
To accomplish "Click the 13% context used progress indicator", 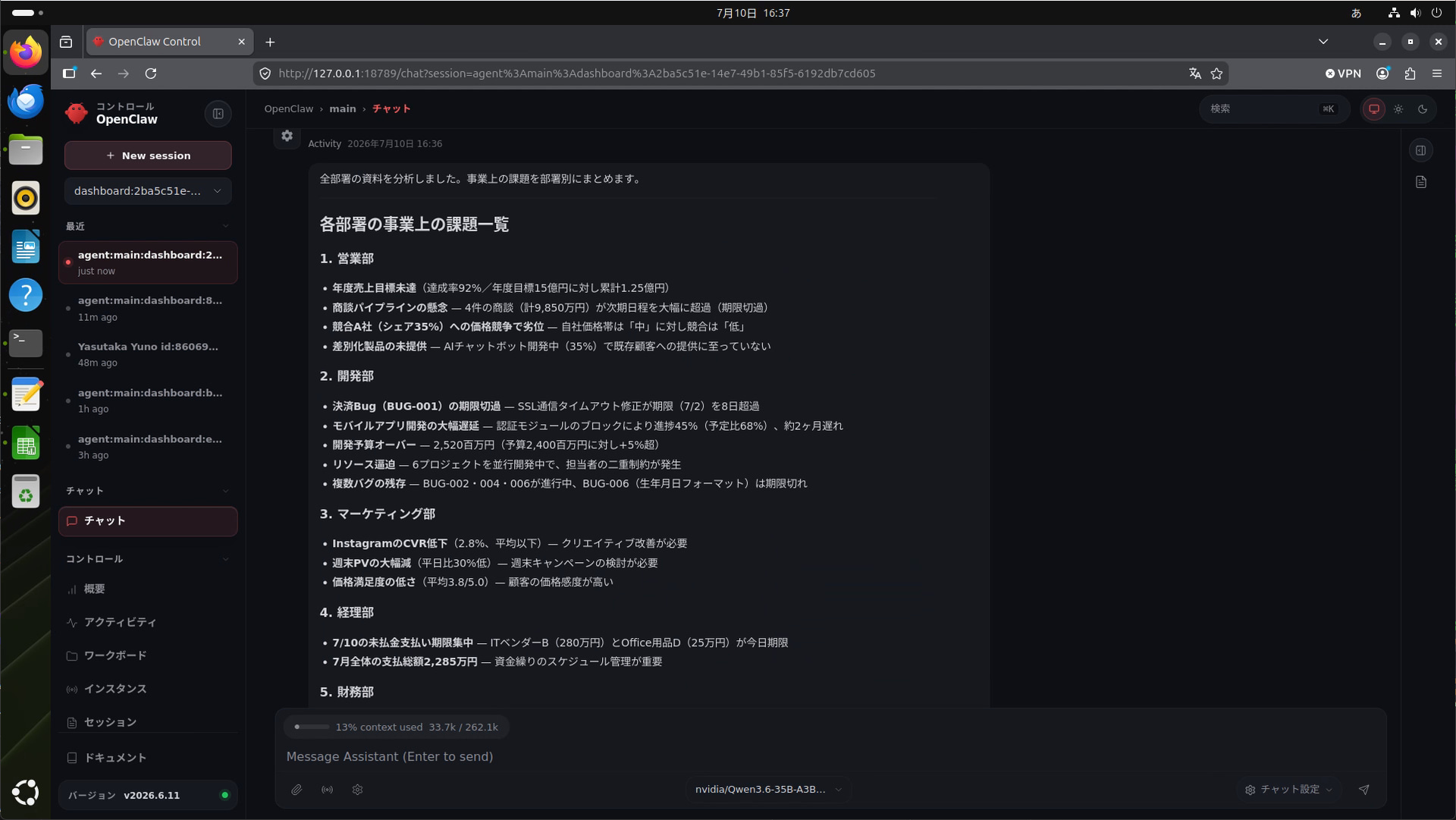I will point(396,727).
